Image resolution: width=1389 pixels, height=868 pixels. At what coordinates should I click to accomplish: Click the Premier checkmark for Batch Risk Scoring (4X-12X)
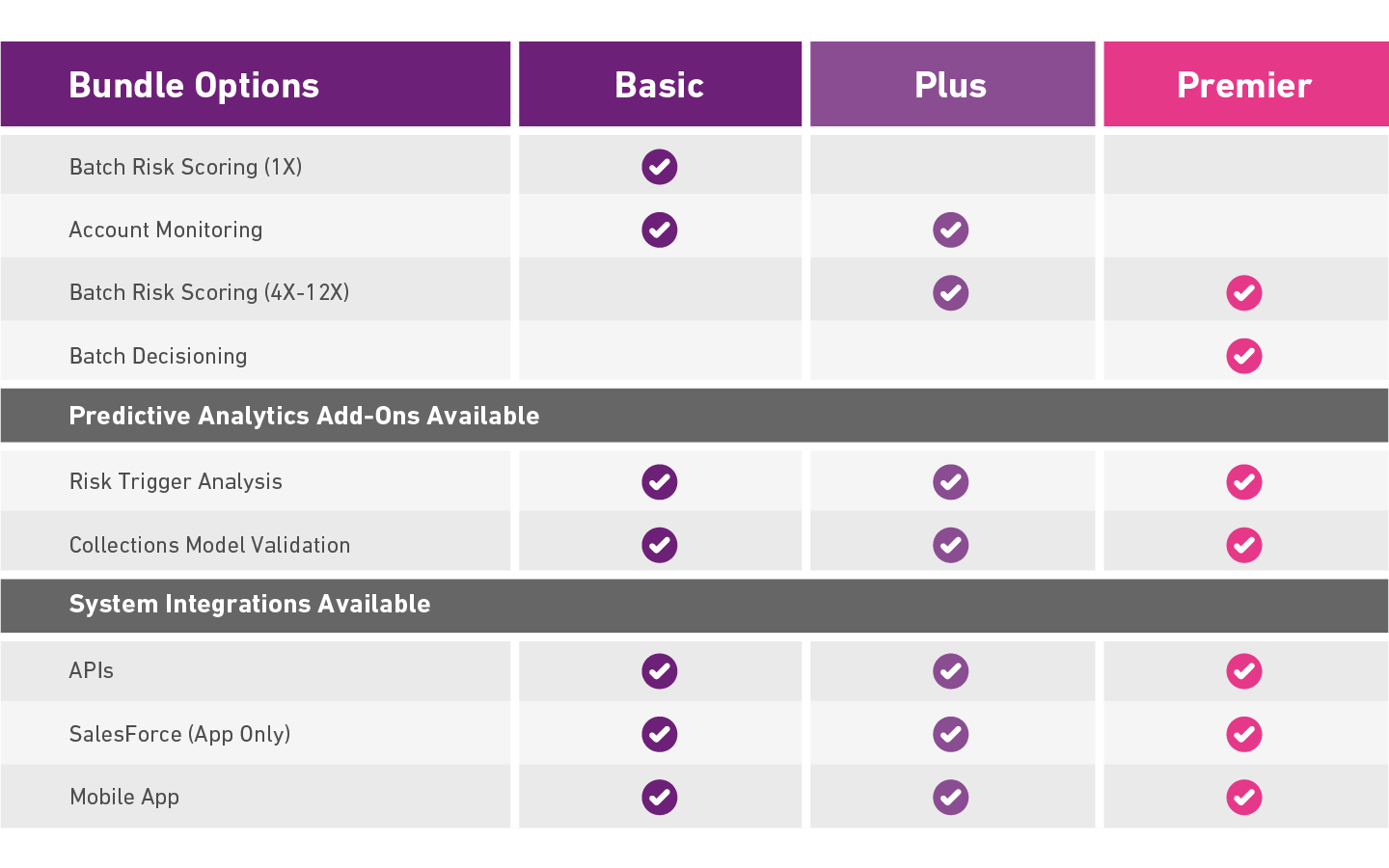1243,293
